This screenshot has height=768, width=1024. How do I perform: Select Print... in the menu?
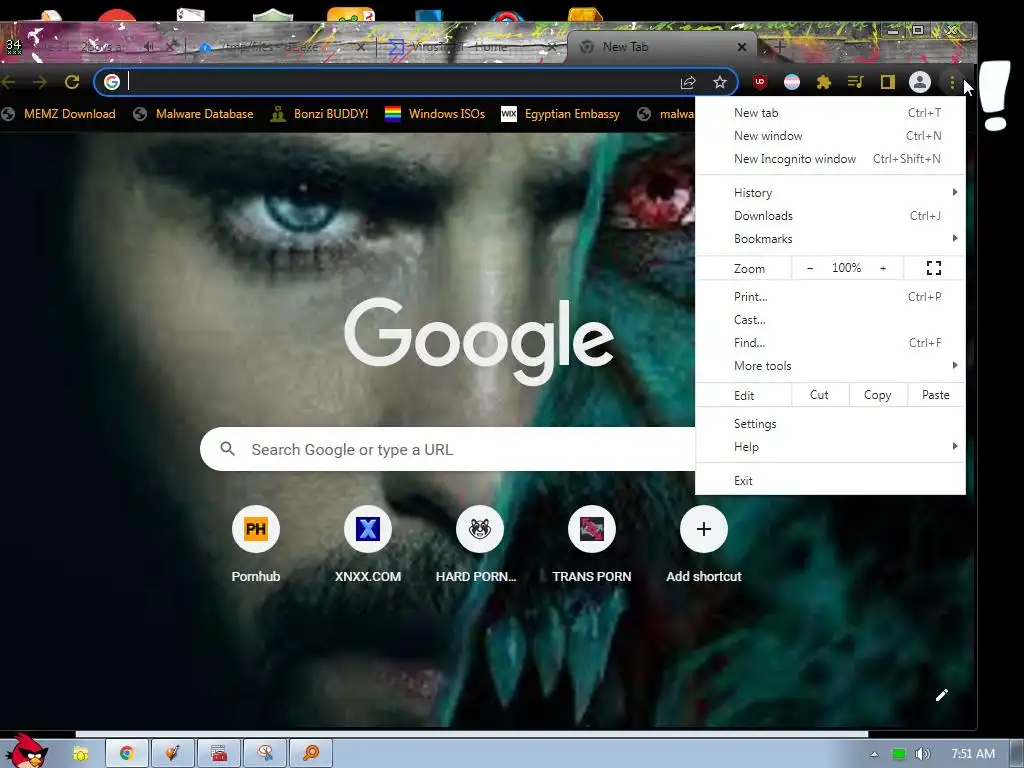click(830, 296)
